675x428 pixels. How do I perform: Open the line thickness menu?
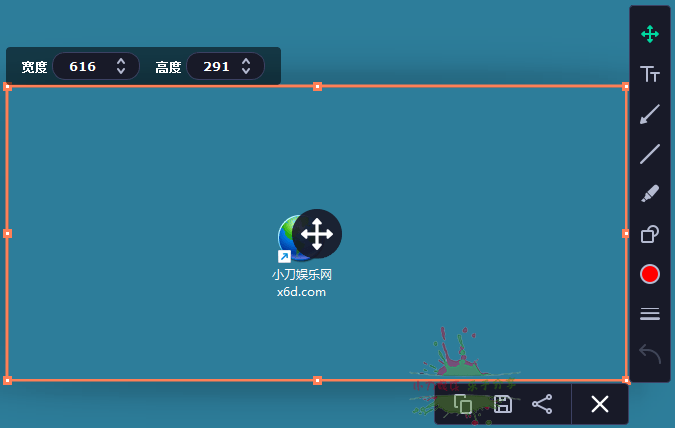click(x=649, y=314)
